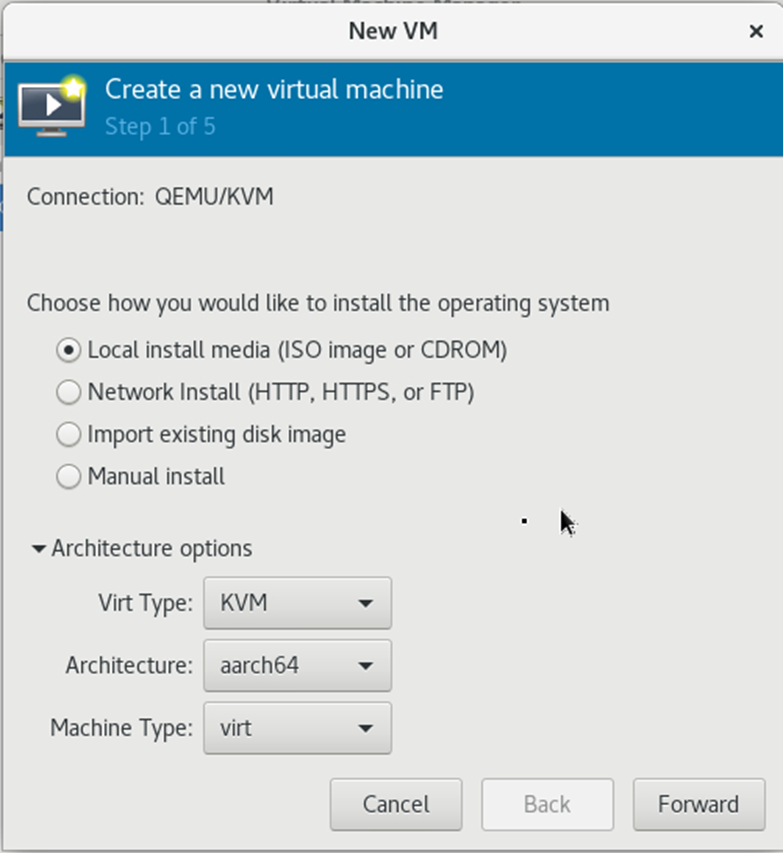Pick the Manual install radio button

click(69, 477)
